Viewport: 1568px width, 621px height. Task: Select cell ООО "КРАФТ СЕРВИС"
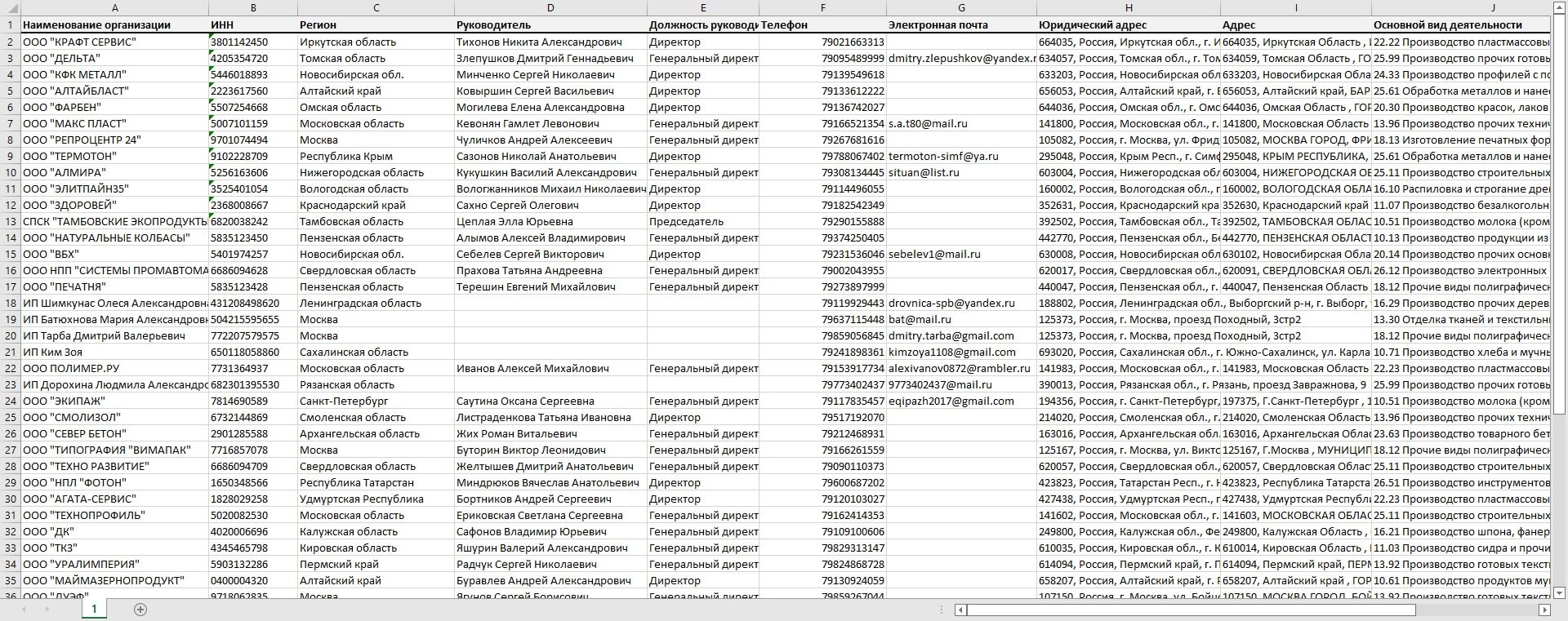pos(114,42)
